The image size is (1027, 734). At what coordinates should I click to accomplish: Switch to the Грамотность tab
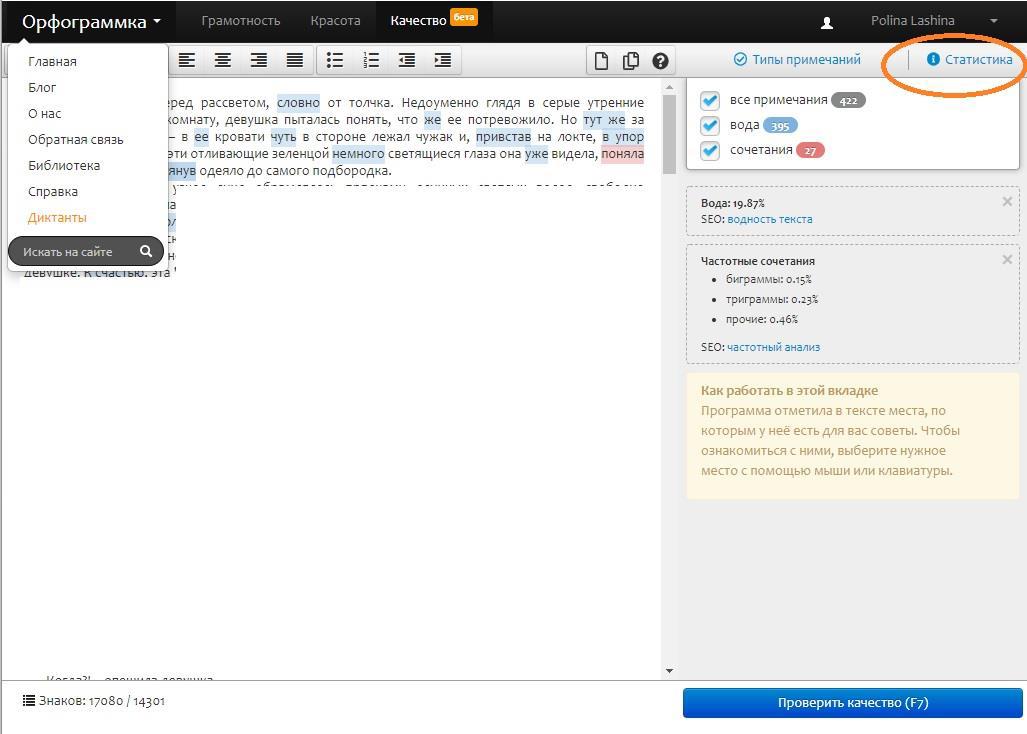240,21
